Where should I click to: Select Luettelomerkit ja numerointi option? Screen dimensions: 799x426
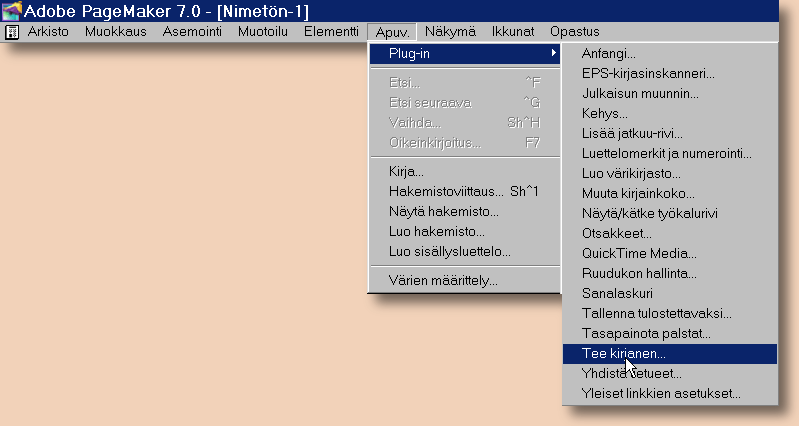click(666, 153)
